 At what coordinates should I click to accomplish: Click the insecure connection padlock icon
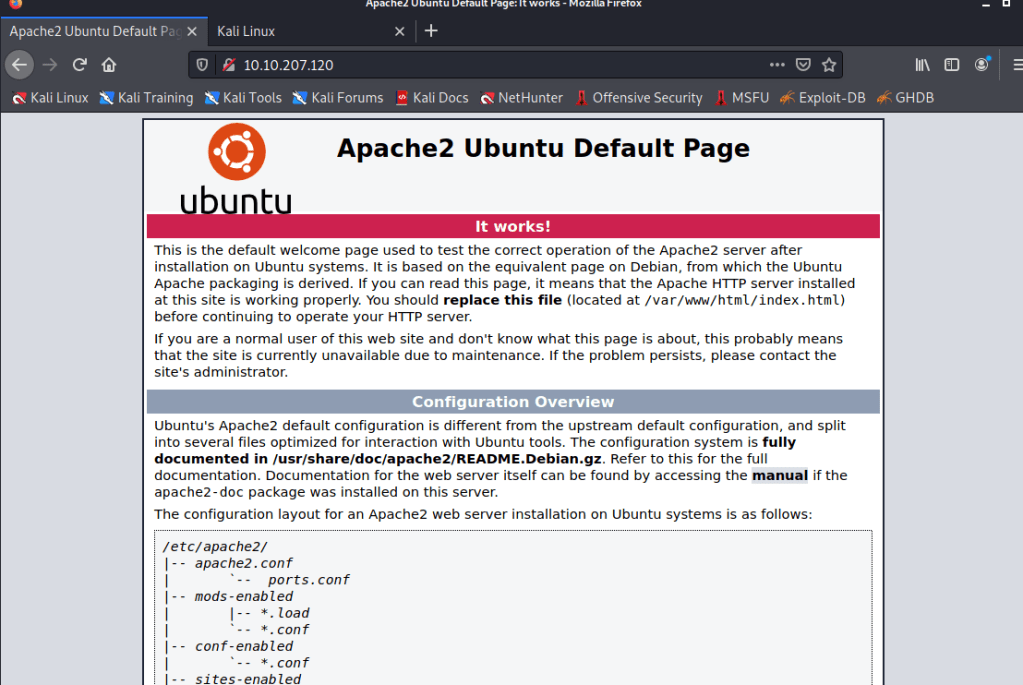coord(228,65)
